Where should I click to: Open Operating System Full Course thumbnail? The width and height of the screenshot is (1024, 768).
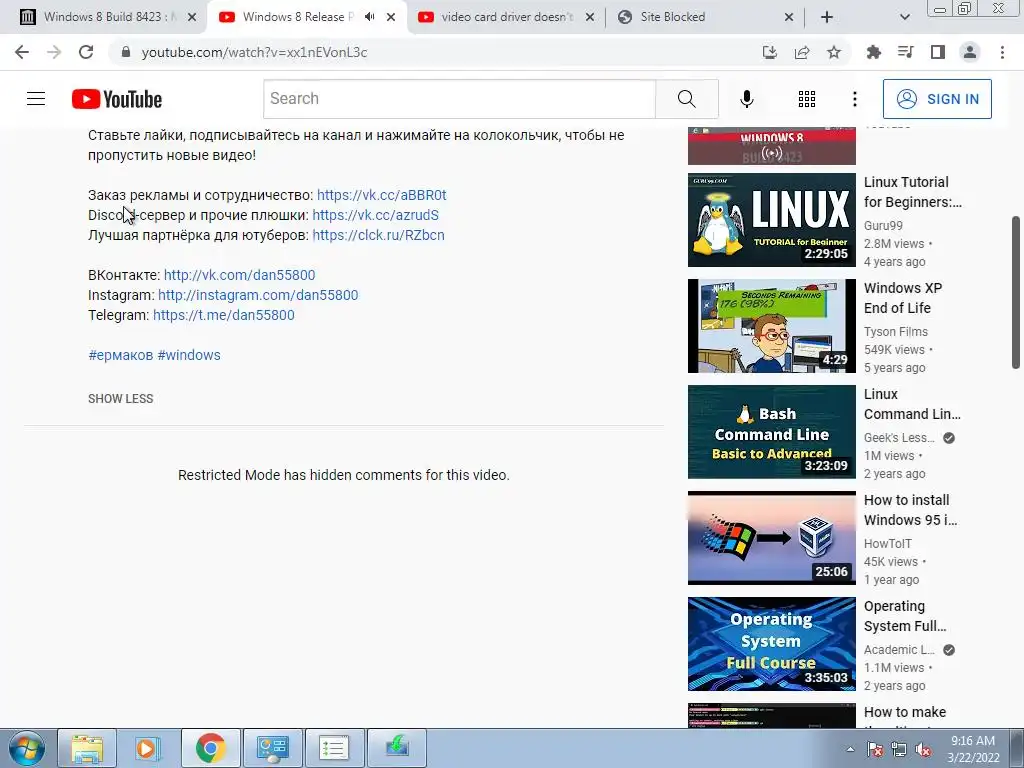pos(771,644)
